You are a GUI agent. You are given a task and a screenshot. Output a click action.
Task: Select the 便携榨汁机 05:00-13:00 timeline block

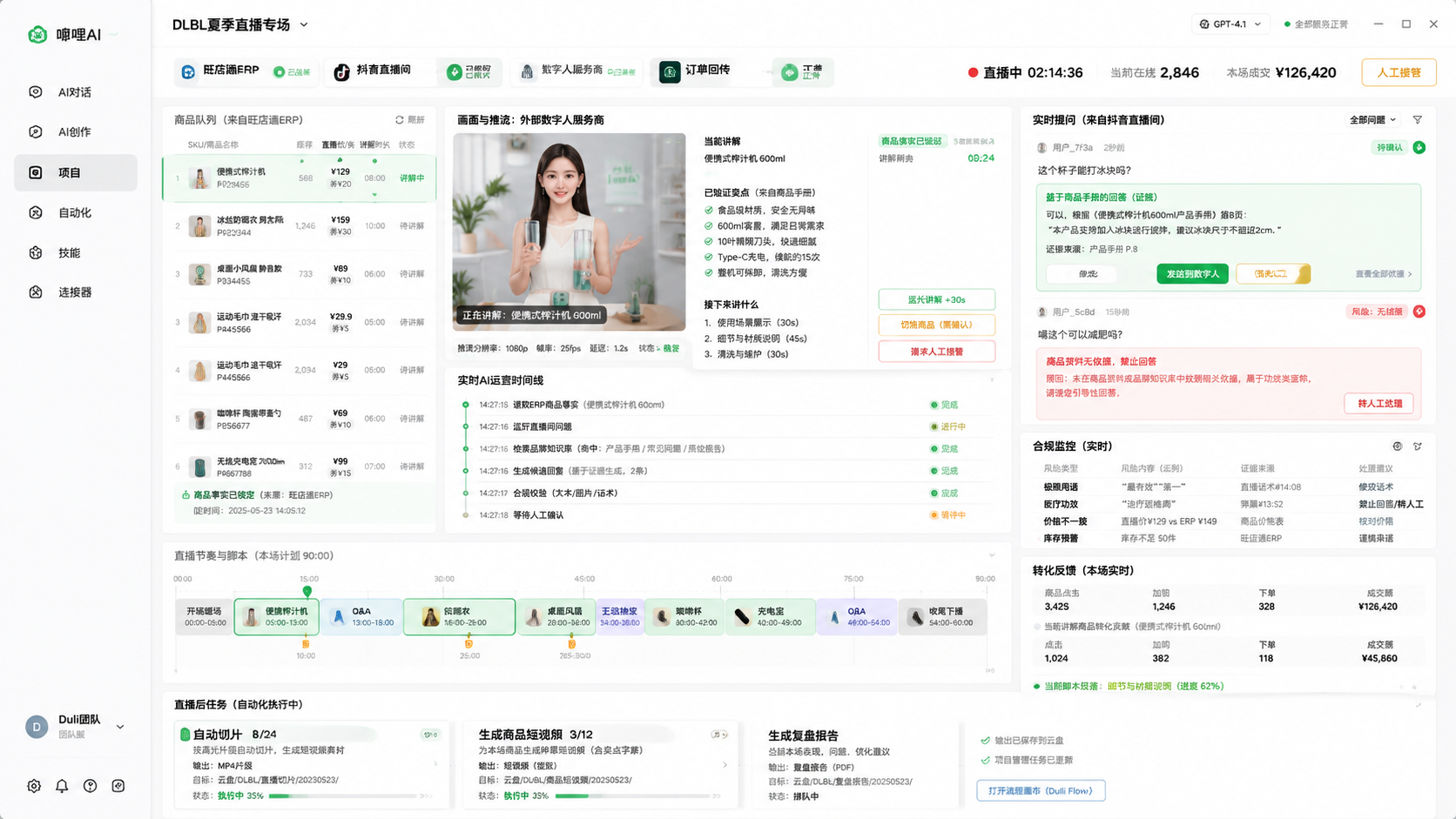(x=276, y=616)
